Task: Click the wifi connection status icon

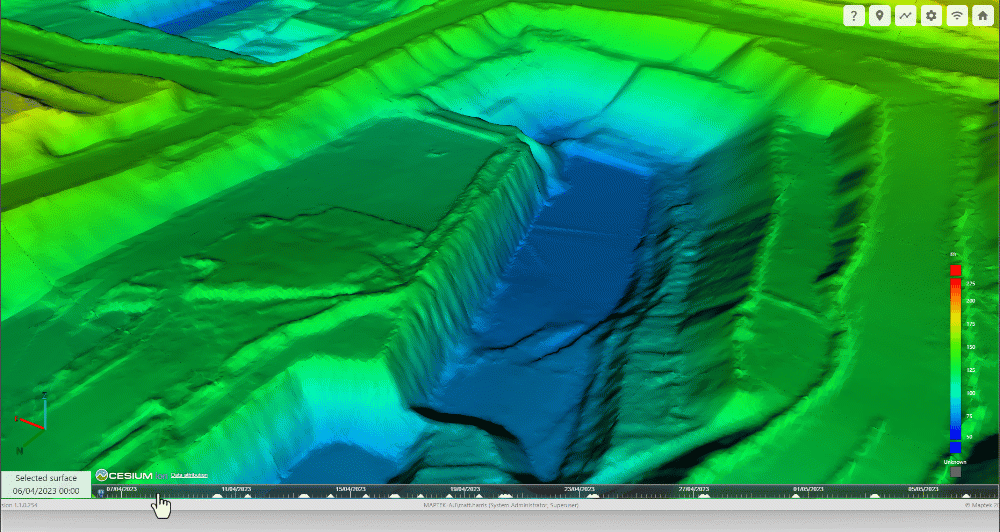Action: tap(957, 15)
